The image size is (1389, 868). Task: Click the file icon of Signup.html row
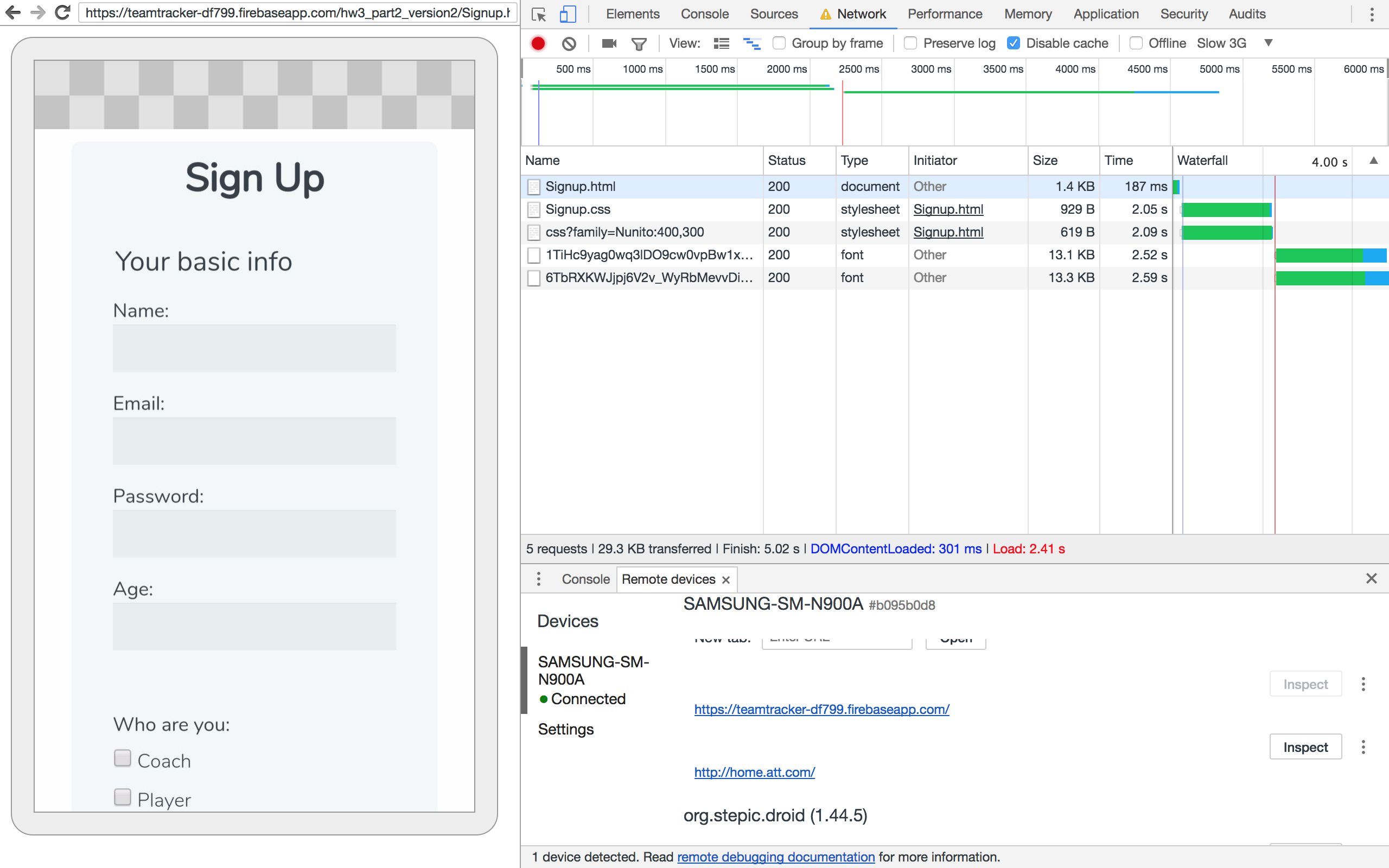534,187
